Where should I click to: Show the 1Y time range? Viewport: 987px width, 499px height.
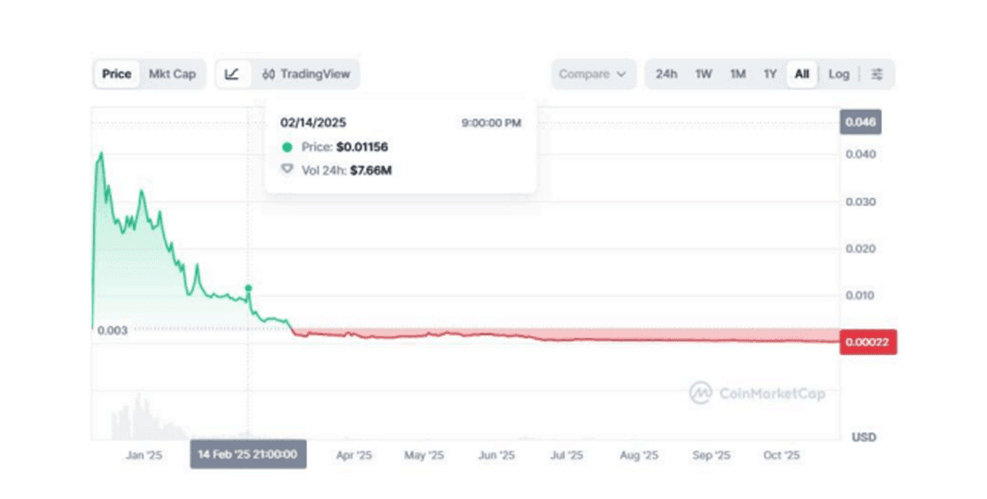click(x=770, y=74)
